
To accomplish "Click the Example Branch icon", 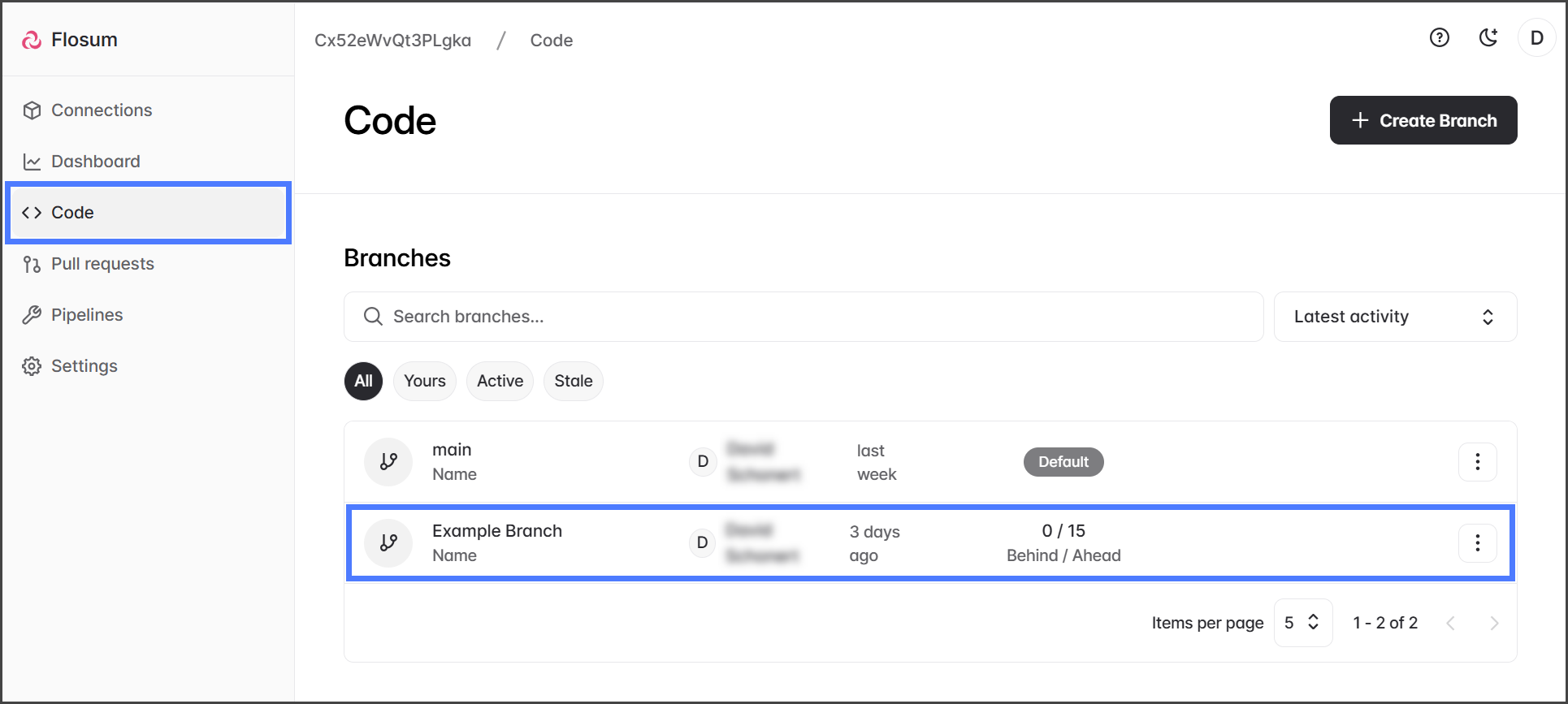I will (x=388, y=542).
